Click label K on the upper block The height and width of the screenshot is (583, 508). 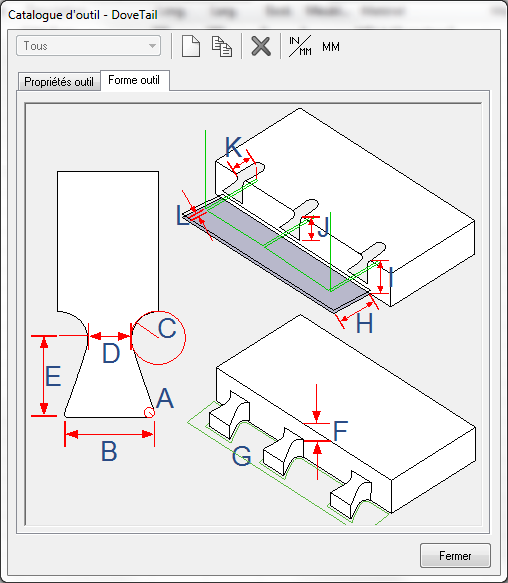[x=234, y=147]
